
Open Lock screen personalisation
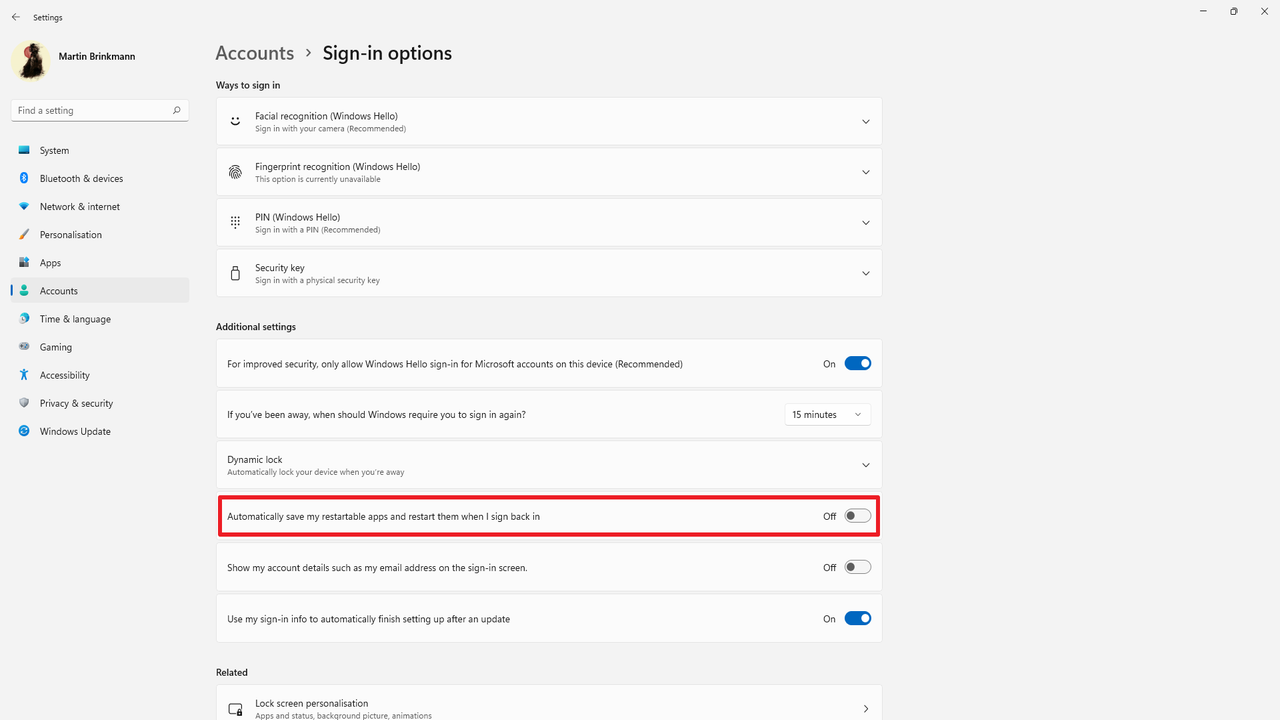[548, 707]
